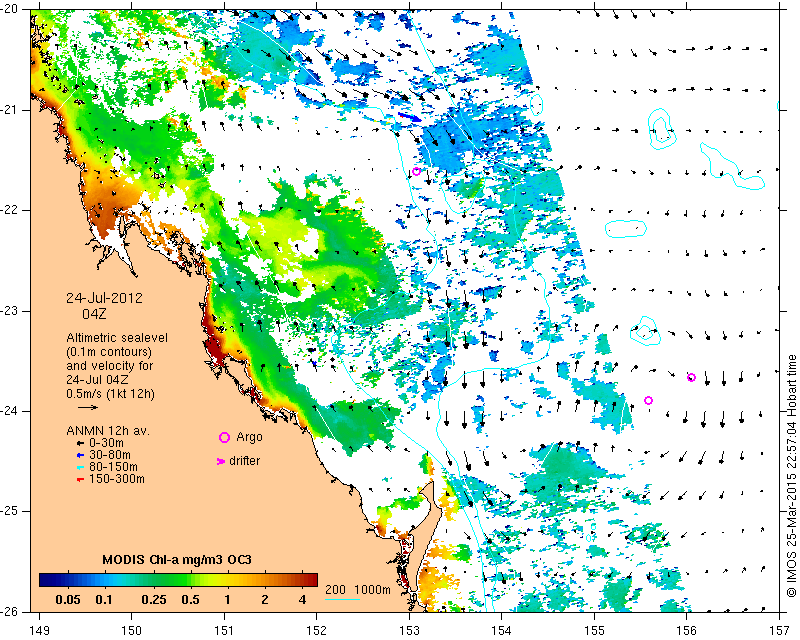Click the Argo float marker near 153°E, 21.6°S

416,171
